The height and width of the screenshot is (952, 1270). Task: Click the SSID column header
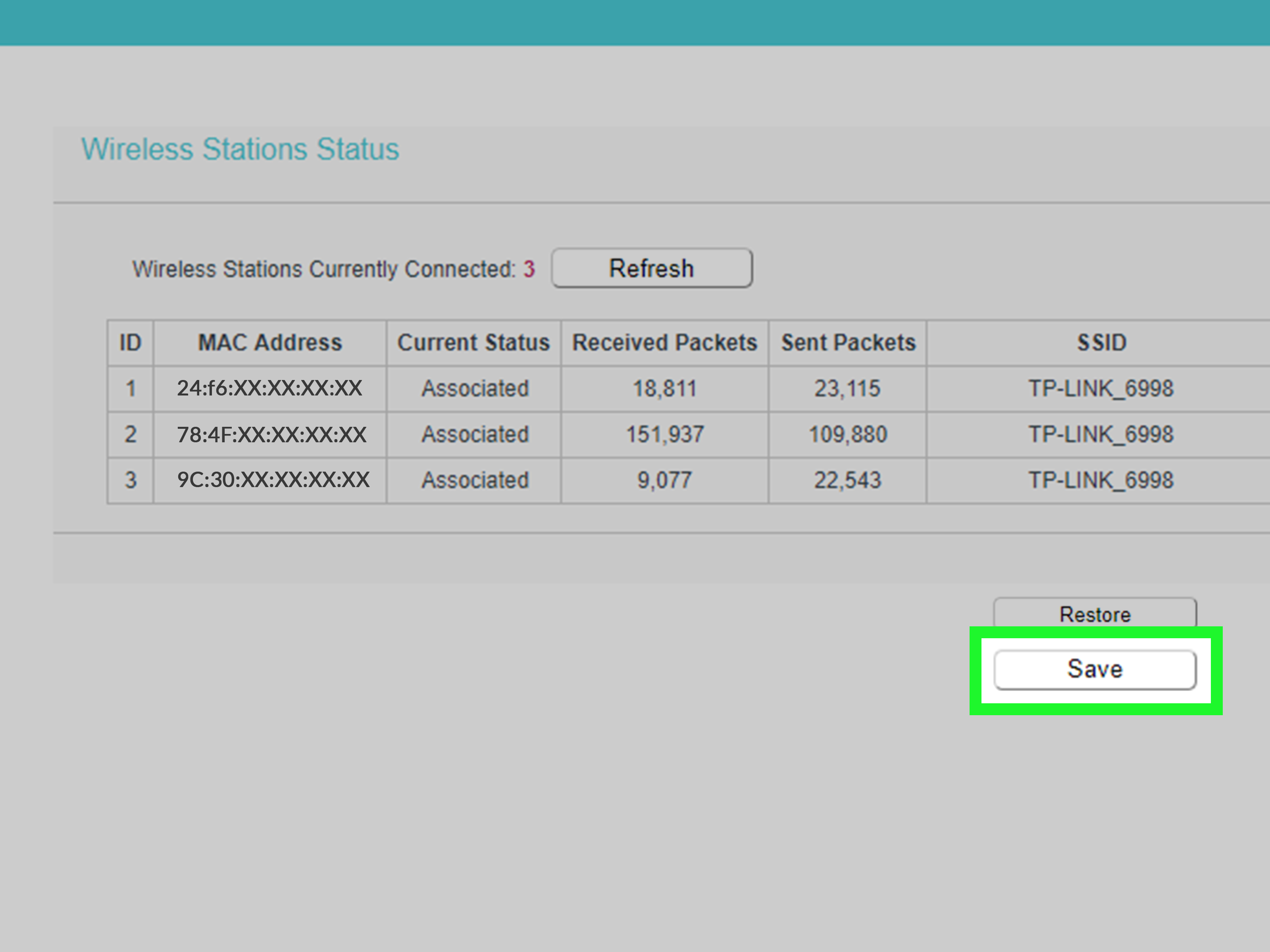coord(1101,343)
